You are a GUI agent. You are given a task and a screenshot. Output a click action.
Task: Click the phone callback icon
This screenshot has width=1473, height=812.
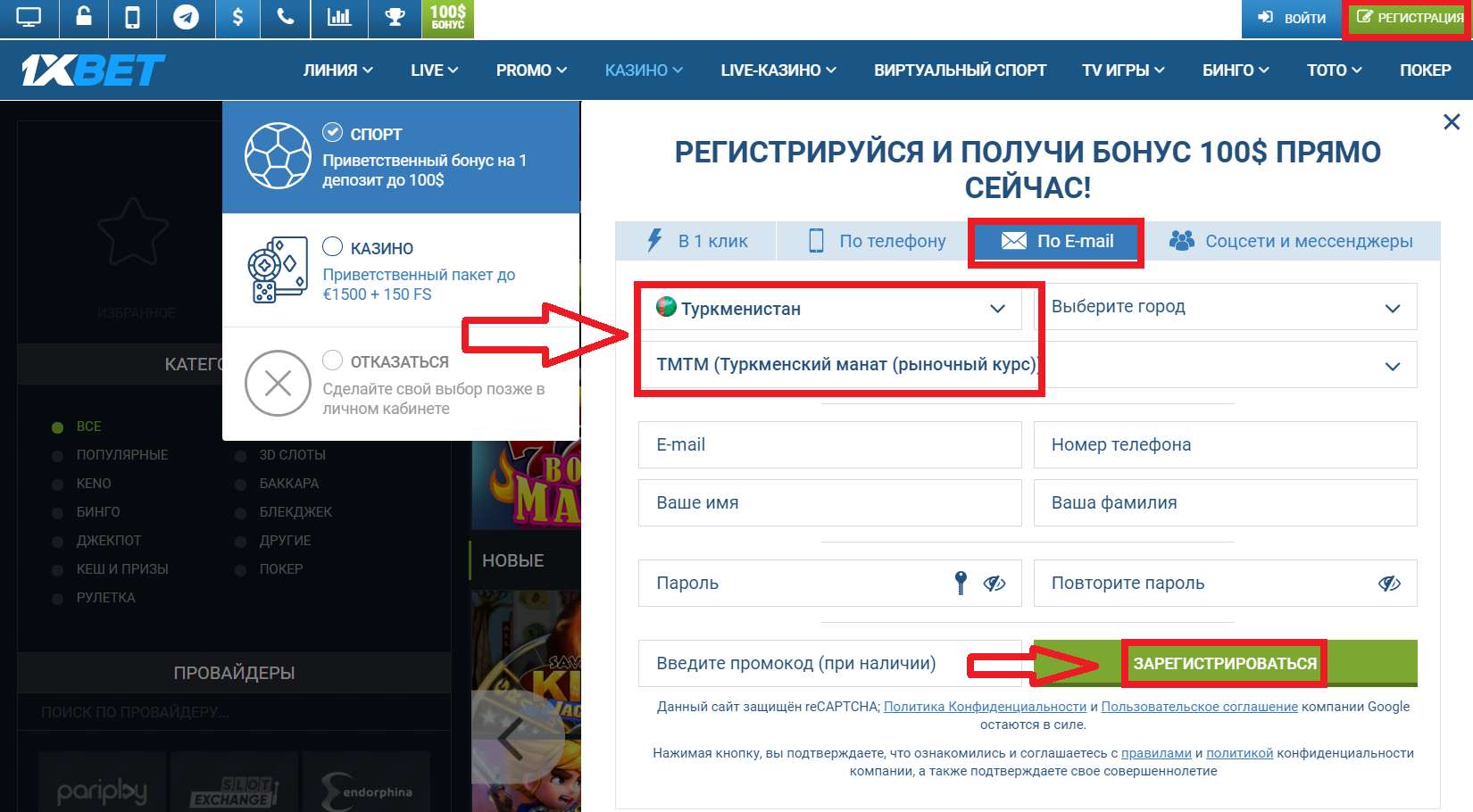[x=286, y=18]
